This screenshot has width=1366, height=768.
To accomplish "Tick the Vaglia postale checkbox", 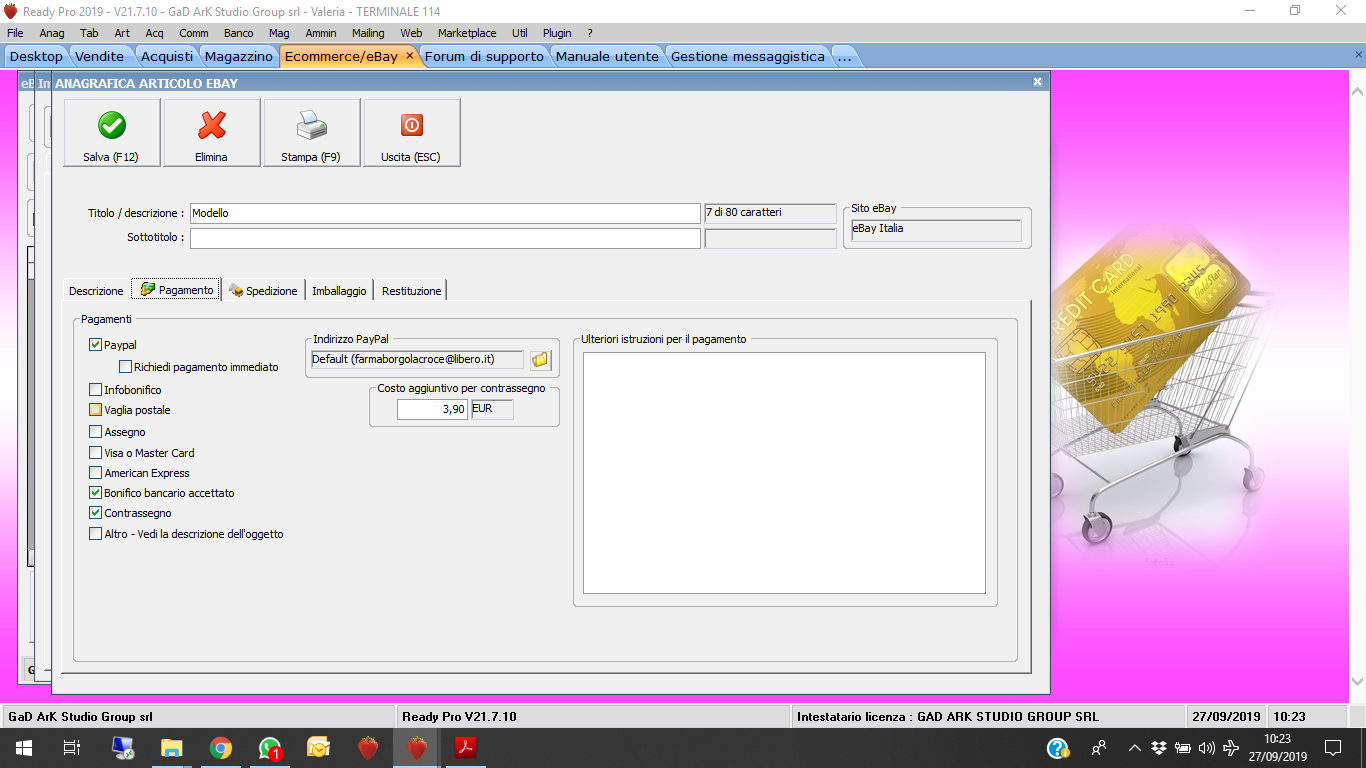I will pyautogui.click(x=96, y=410).
